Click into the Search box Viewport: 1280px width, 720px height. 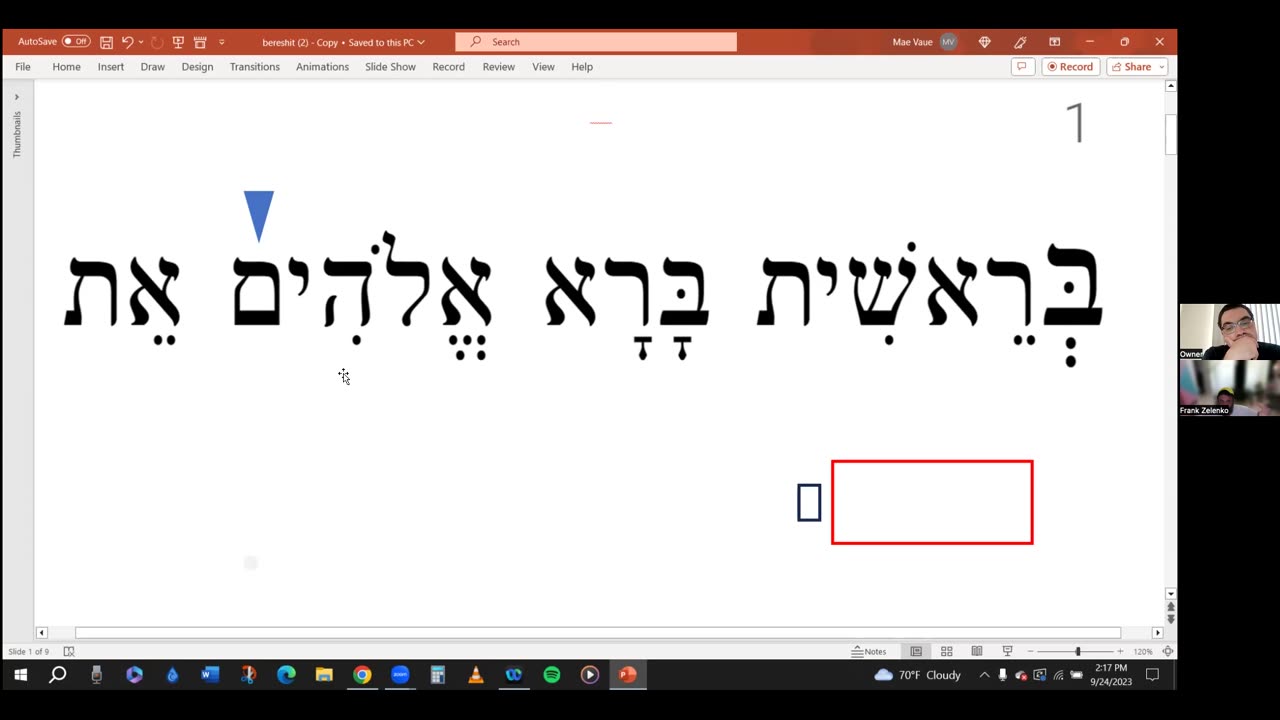pyautogui.click(x=596, y=42)
